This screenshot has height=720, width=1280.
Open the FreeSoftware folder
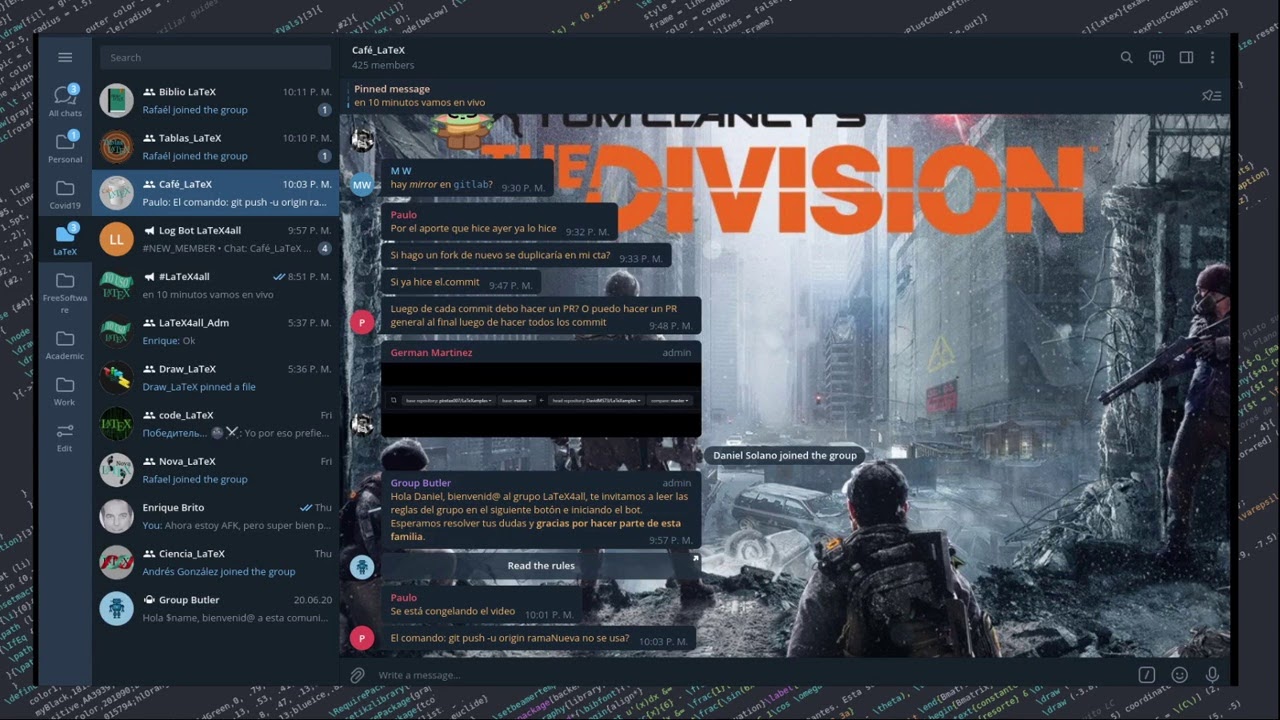pyautogui.click(x=65, y=291)
